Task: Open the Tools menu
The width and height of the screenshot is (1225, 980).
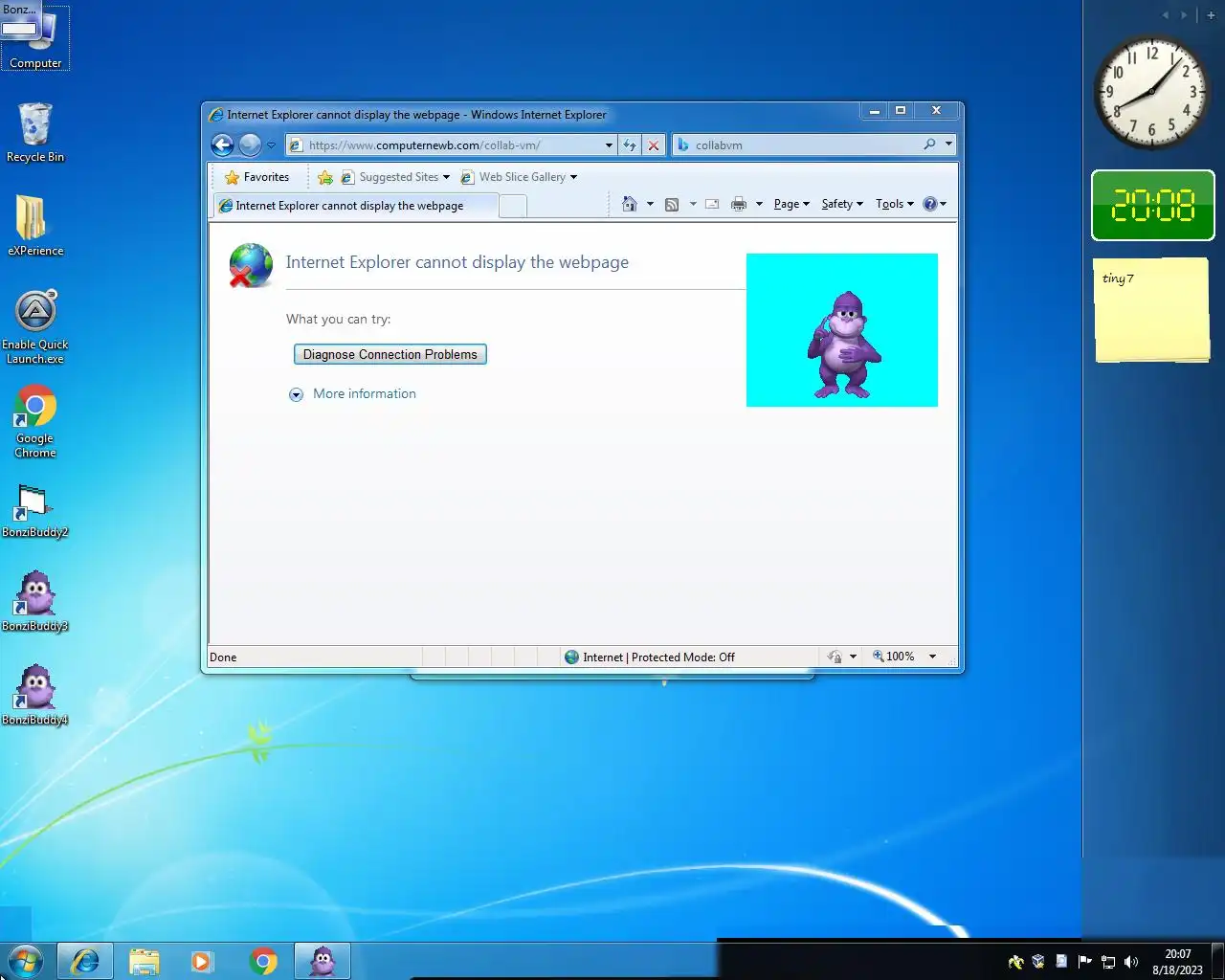Action: (x=895, y=204)
